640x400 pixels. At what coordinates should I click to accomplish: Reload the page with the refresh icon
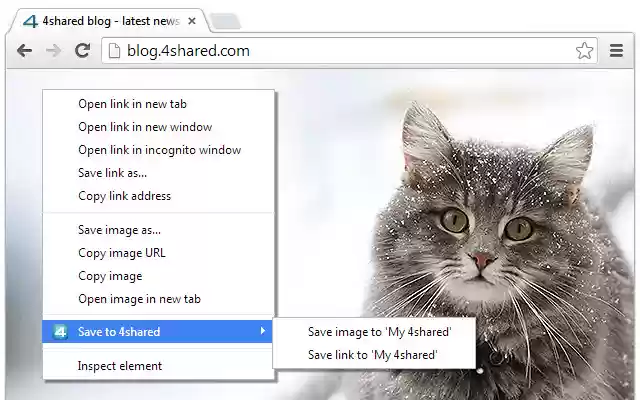(82, 50)
